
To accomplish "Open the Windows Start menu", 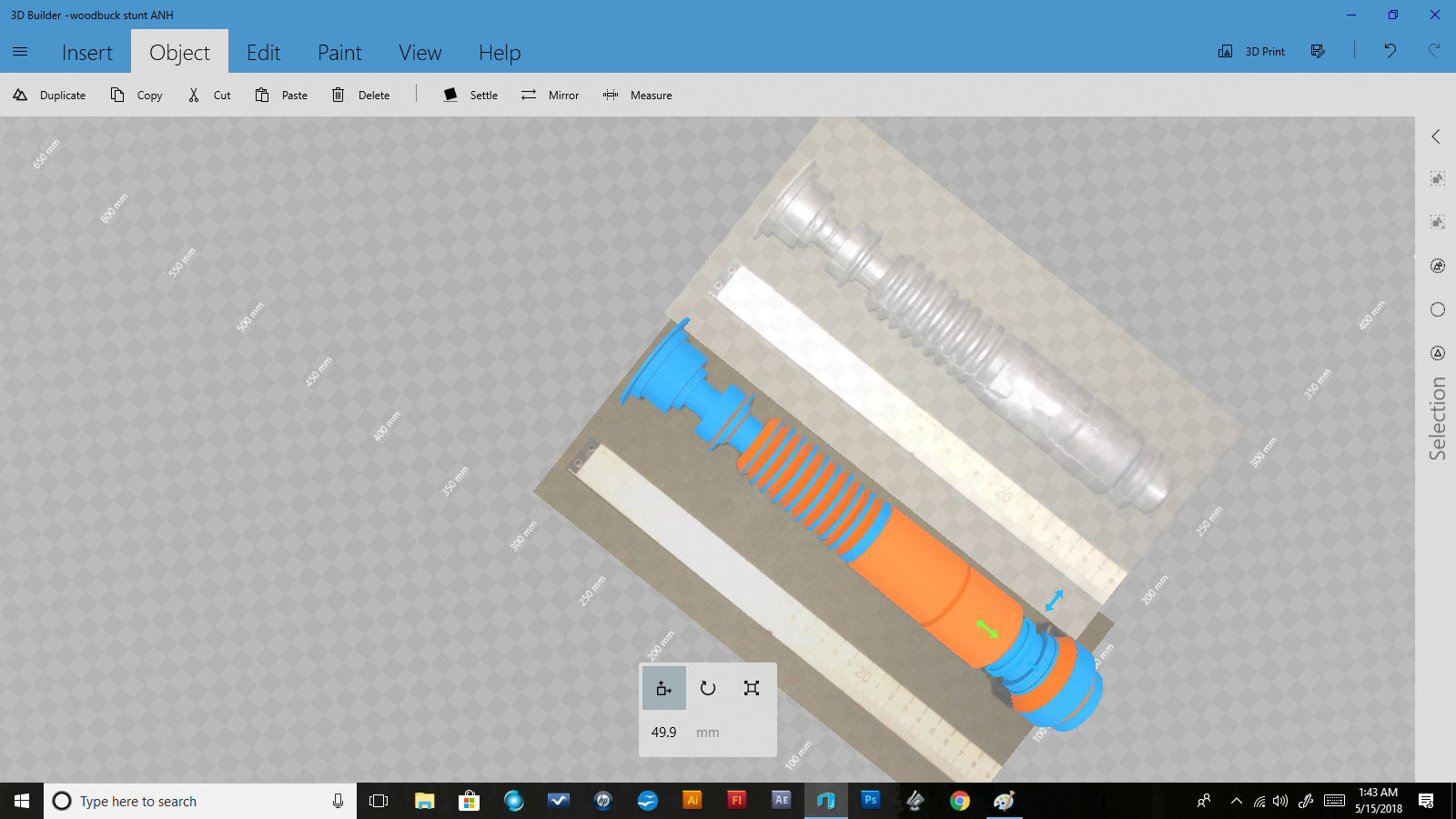I will (22, 801).
